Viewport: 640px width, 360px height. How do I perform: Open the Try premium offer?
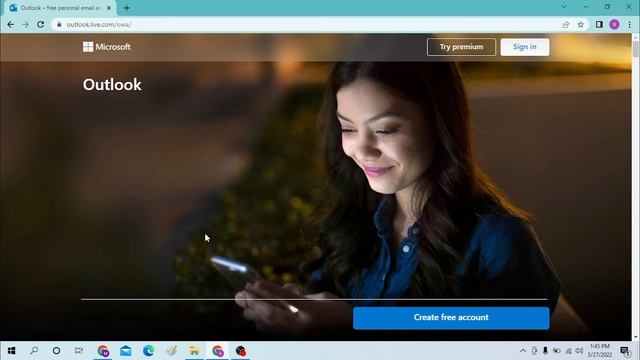click(461, 47)
